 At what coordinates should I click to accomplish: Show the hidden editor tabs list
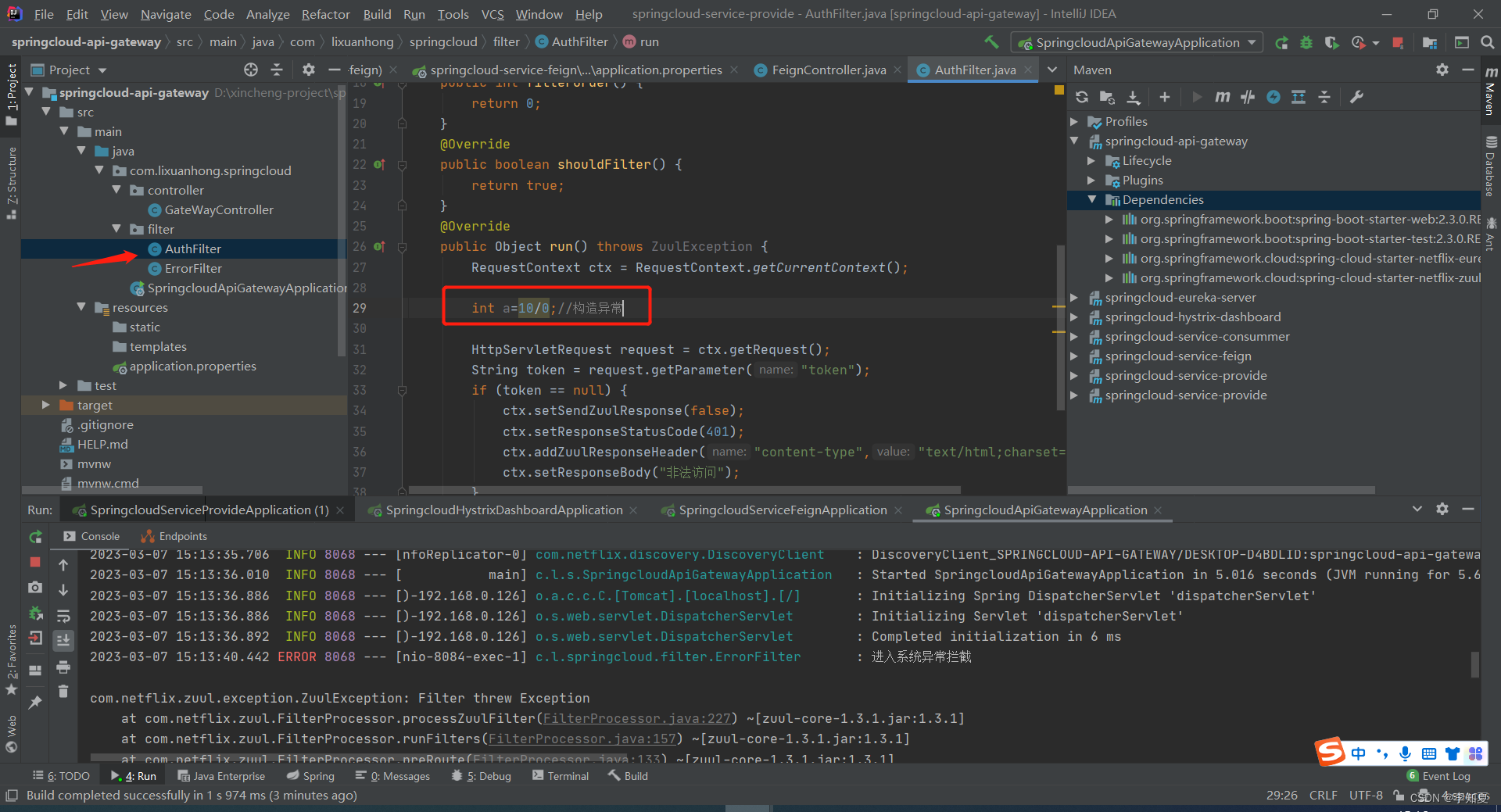[x=1052, y=70]
